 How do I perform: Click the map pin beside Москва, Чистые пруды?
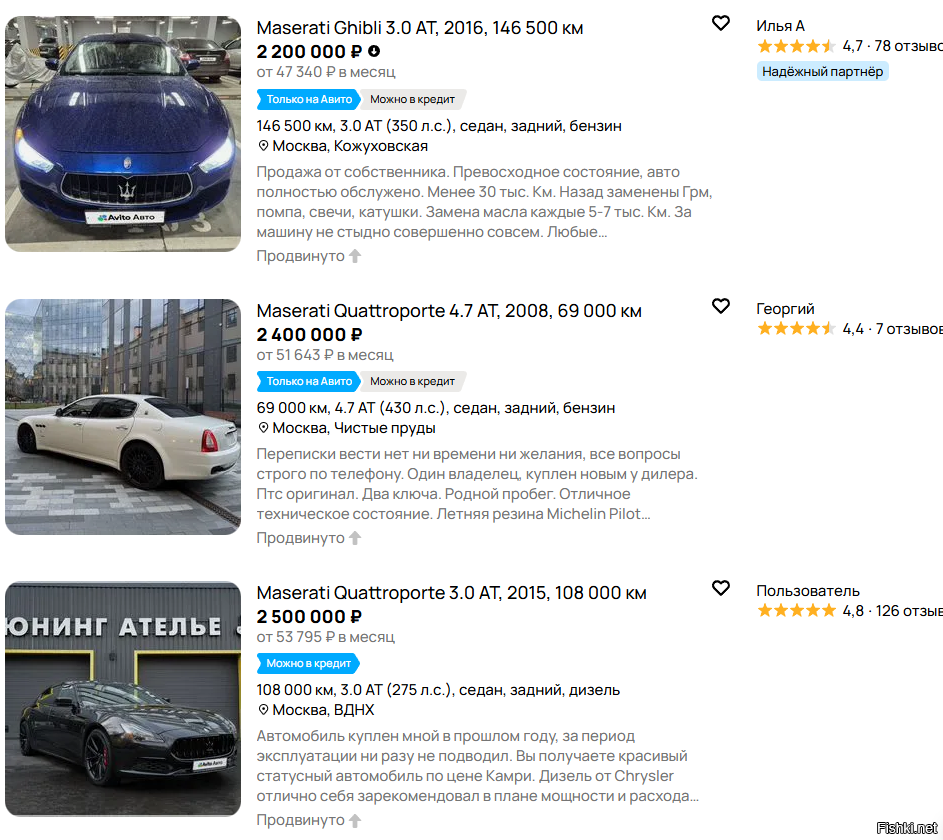pos(264,428)
